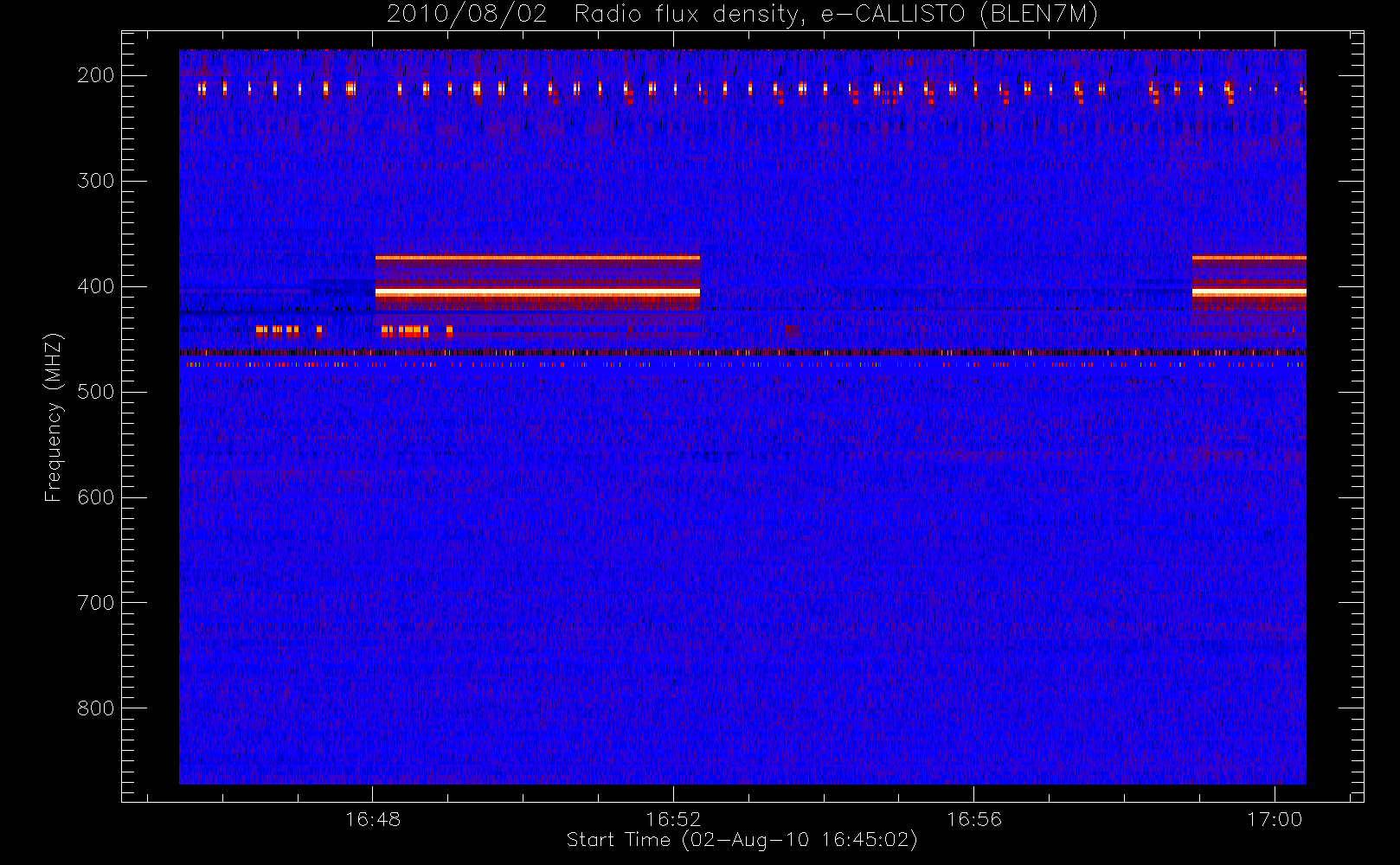Viewport: 1400px width, 865px height.
Task: Click the 16:56 time tick label
Action: (974, 819)
